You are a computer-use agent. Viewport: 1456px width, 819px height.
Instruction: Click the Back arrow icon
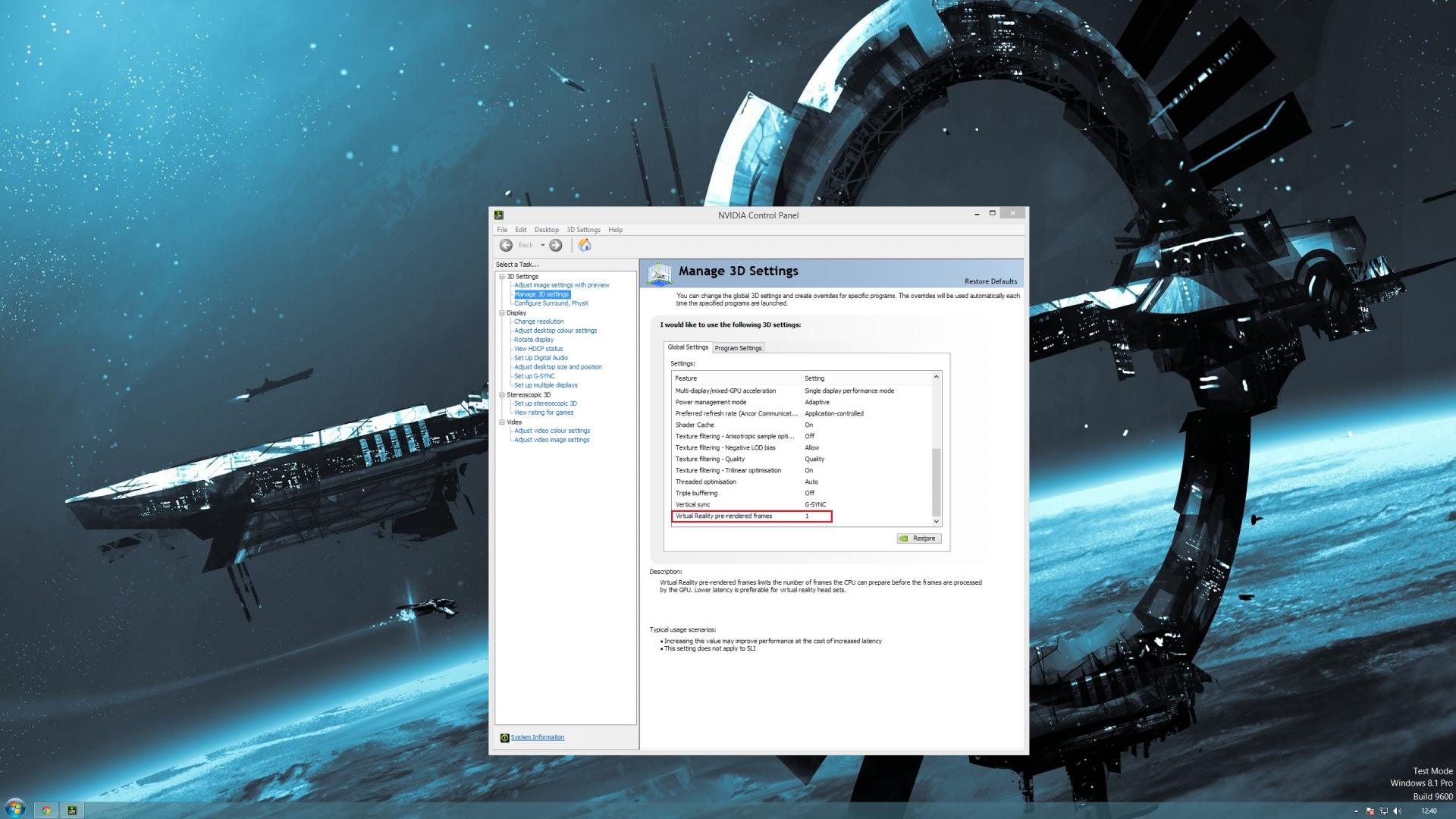(x=506, y=245)
